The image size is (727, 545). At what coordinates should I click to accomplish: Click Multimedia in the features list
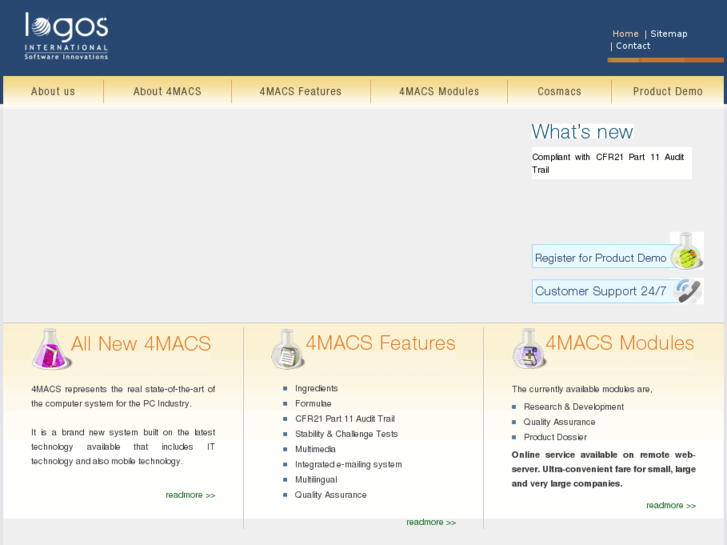point(315,449)
